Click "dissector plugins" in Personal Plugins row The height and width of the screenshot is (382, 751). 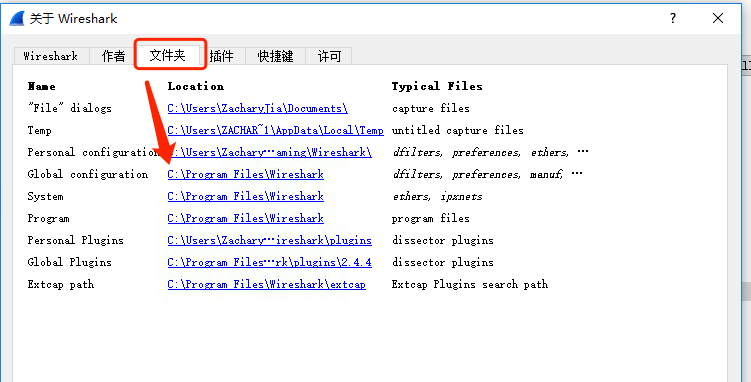coord(443,240)
